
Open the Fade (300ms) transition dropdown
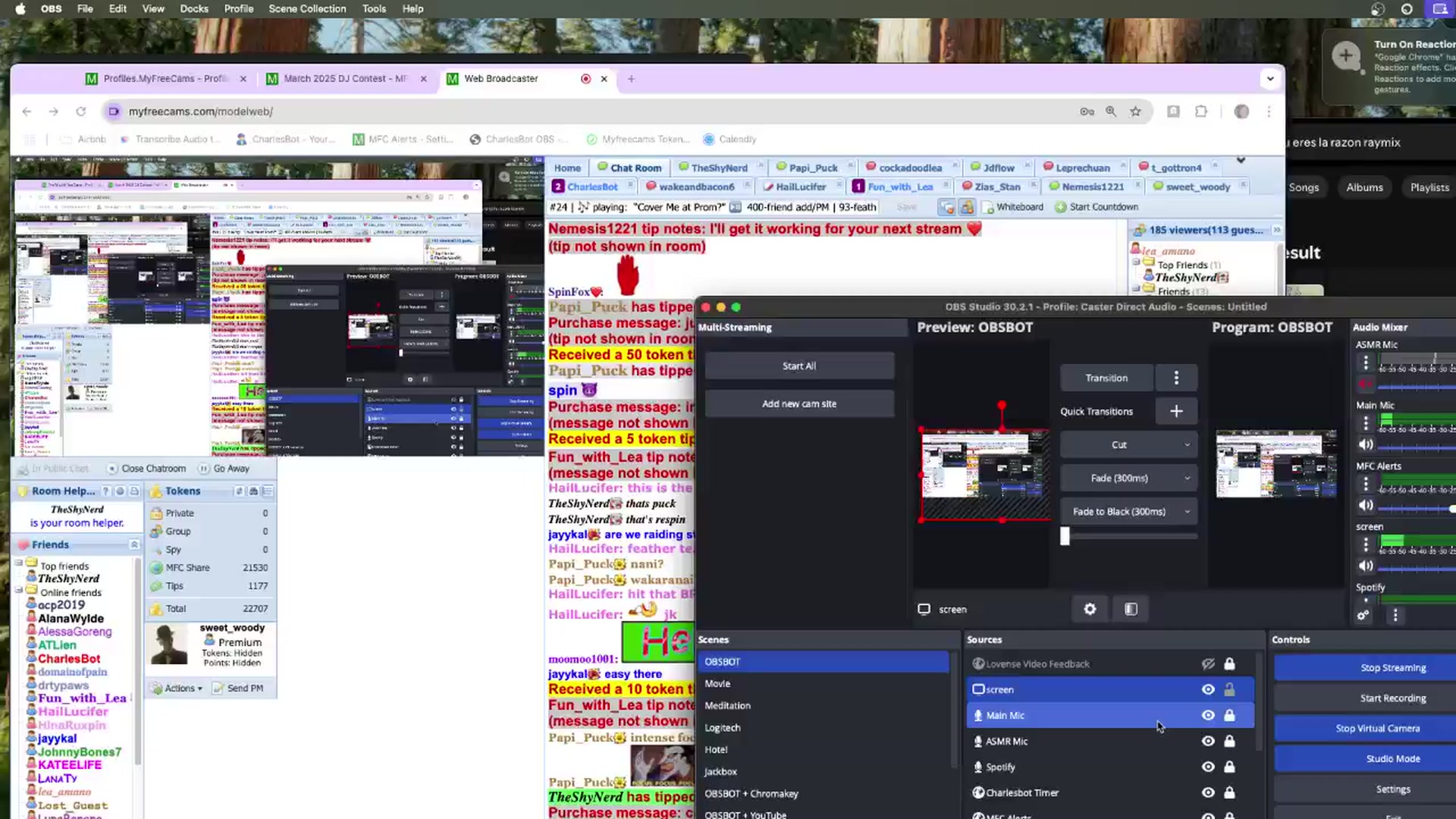[1128, 479]
